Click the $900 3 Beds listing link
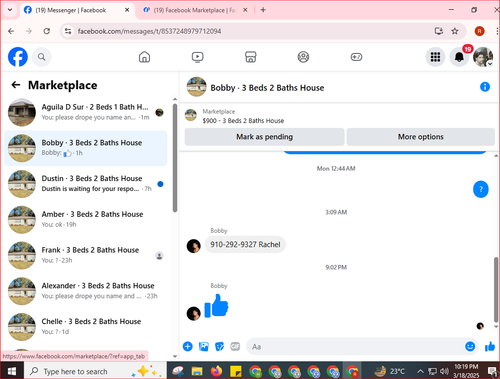This screenshot has width=500, height=379. pos(243,121)
